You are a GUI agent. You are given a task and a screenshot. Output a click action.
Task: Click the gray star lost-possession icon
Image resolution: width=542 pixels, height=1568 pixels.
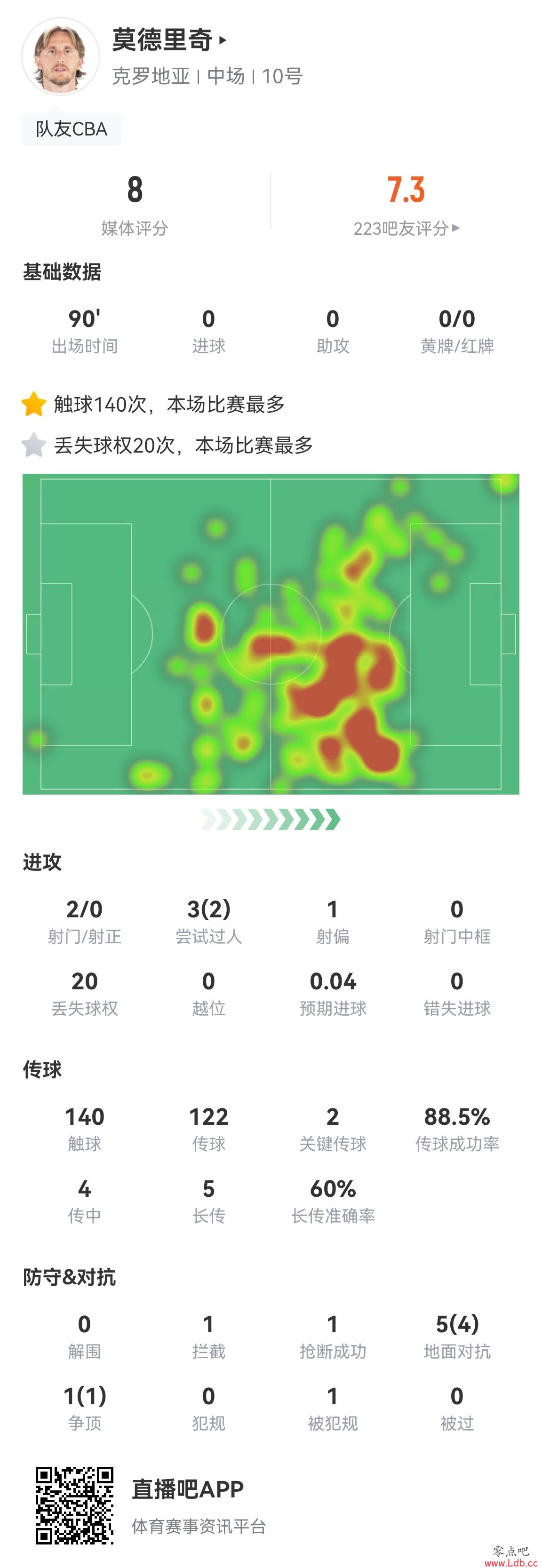click(x=33, y=445)
